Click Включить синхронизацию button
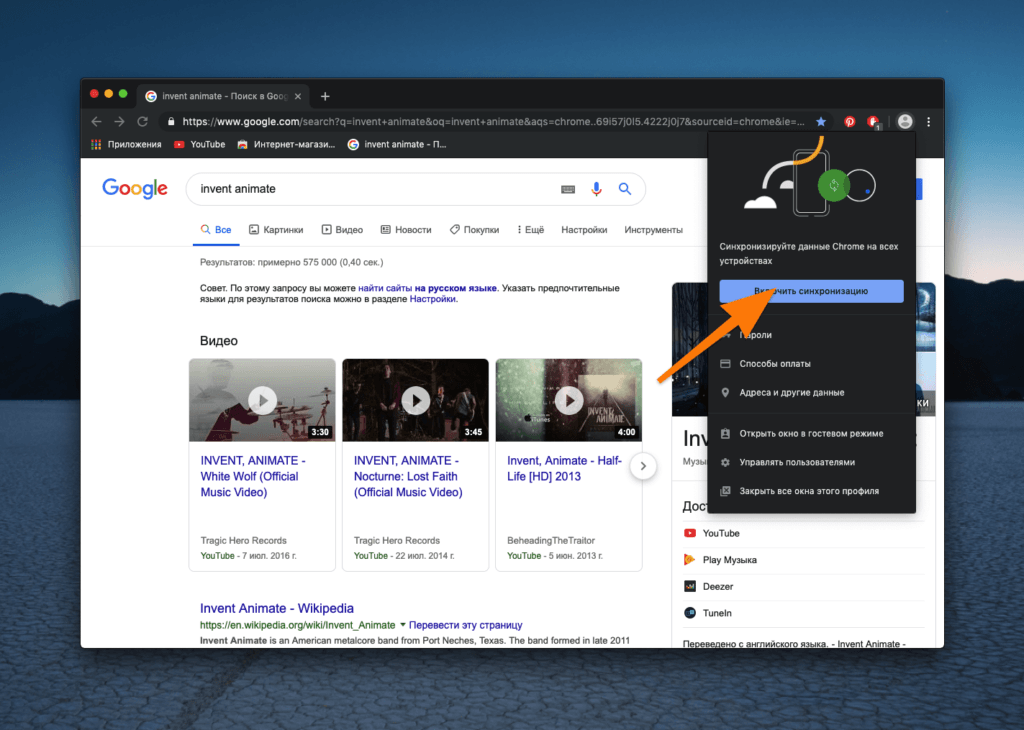Viewport: 1024px width, 730px height. click(811, 291)
